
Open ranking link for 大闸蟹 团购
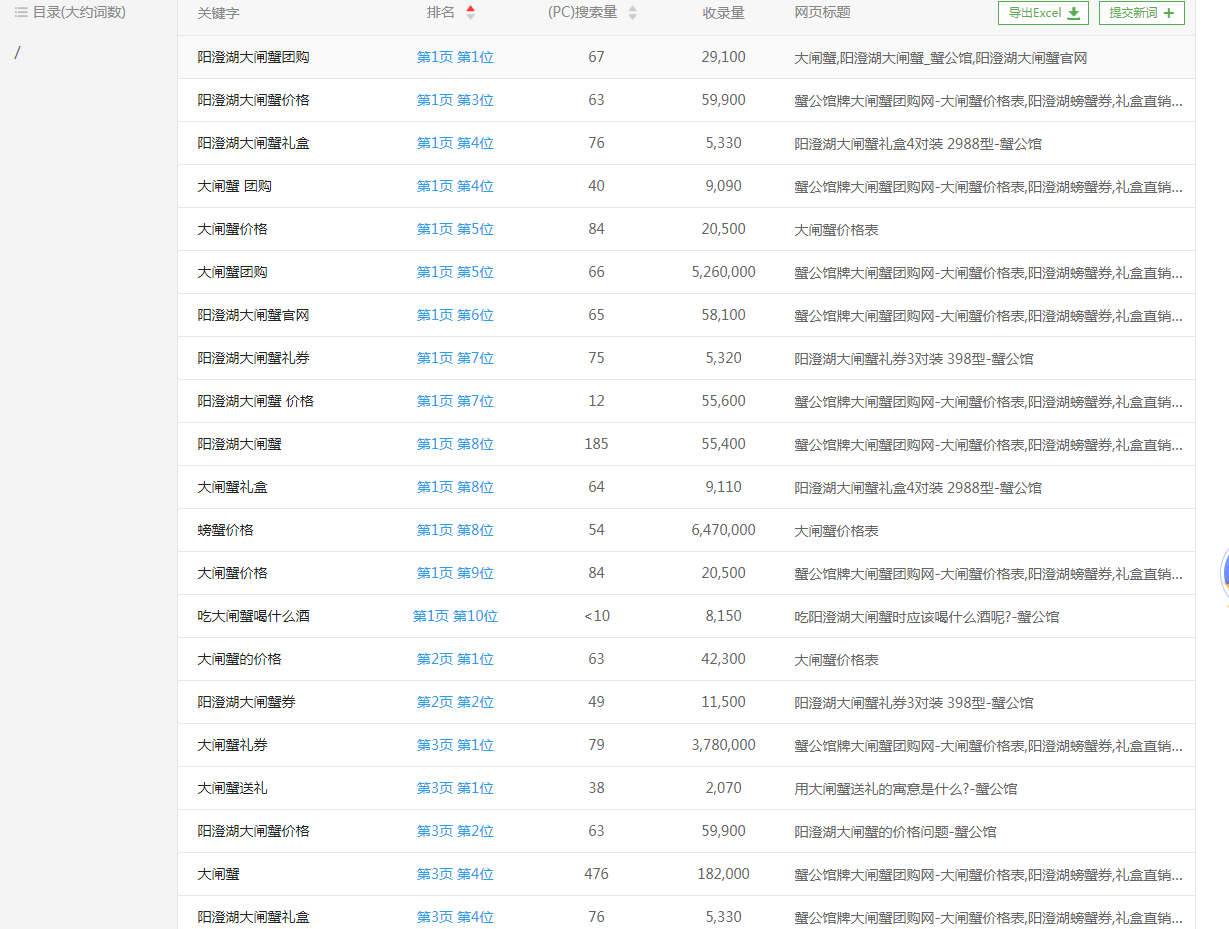pos(455,186)
